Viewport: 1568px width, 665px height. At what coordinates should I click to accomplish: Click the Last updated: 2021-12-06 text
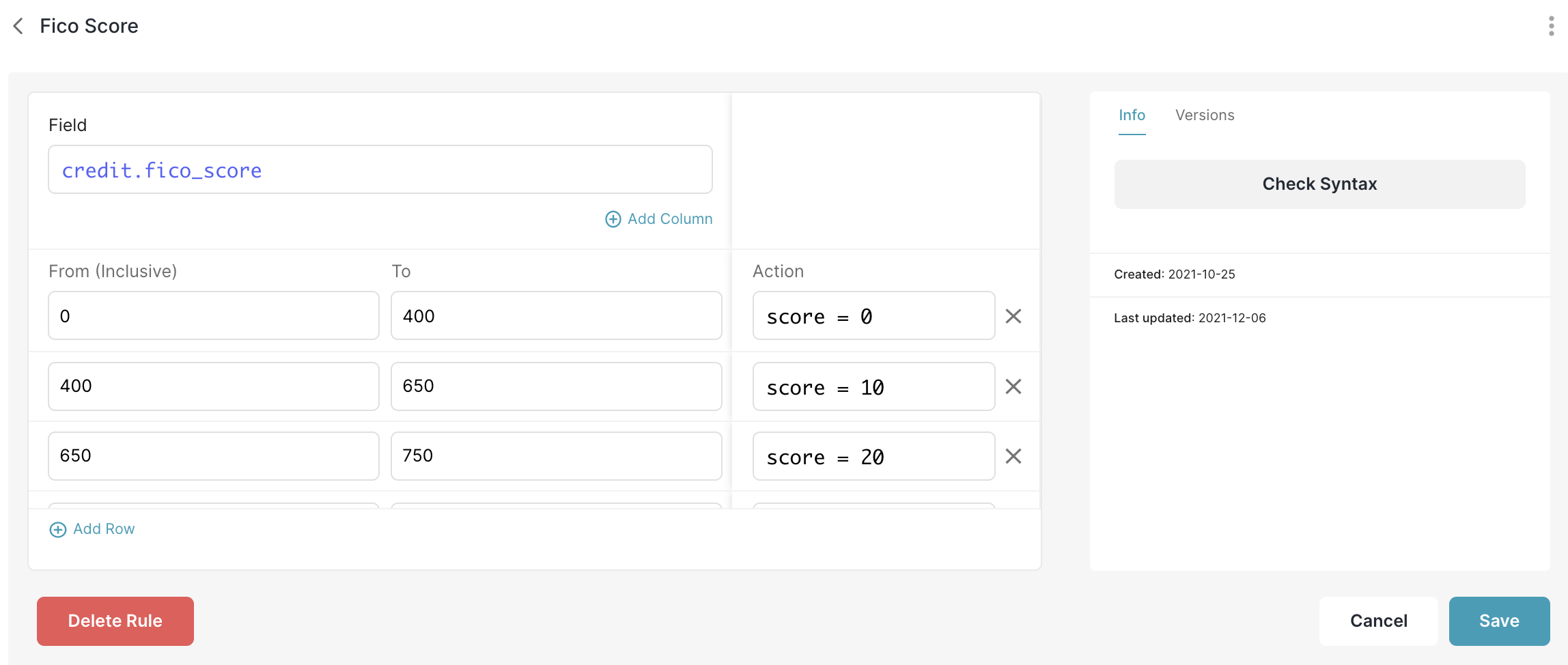1190,318
